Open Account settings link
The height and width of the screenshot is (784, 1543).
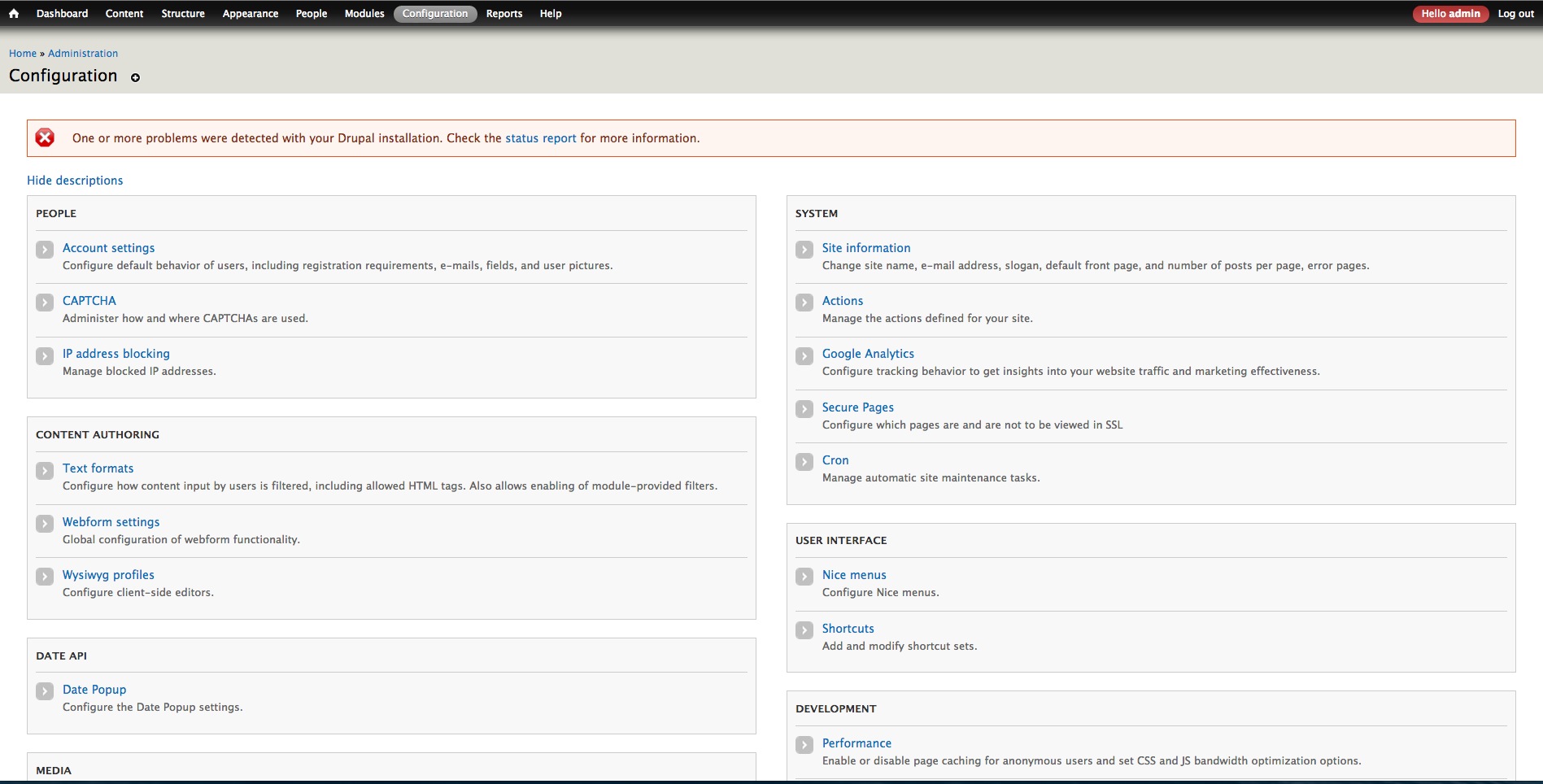coord(109,248)
